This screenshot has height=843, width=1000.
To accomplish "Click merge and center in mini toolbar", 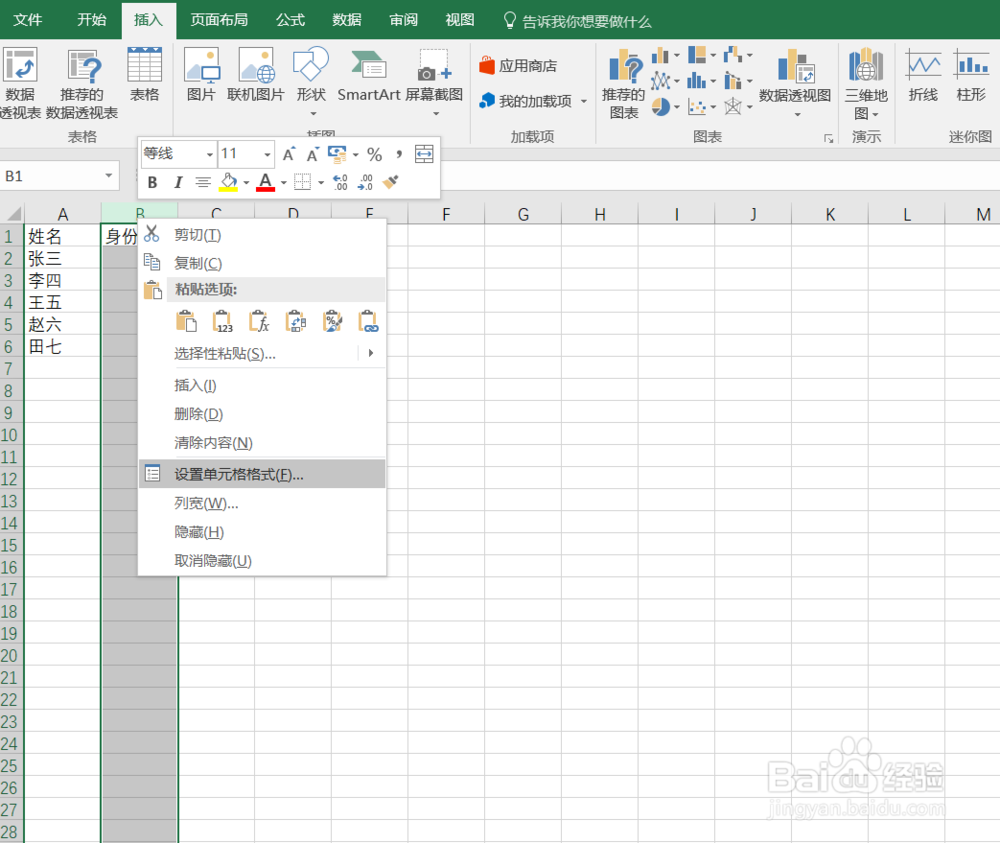I will [x=424, y=154].
